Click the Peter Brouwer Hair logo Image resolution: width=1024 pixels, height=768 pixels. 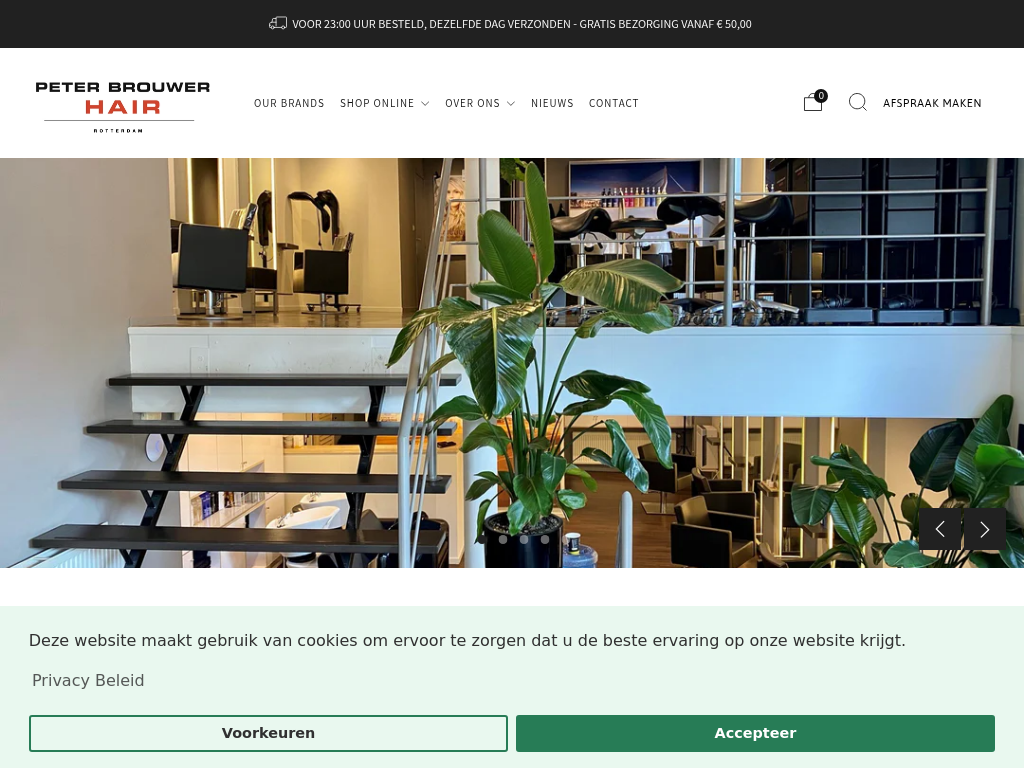coord(123,106)
